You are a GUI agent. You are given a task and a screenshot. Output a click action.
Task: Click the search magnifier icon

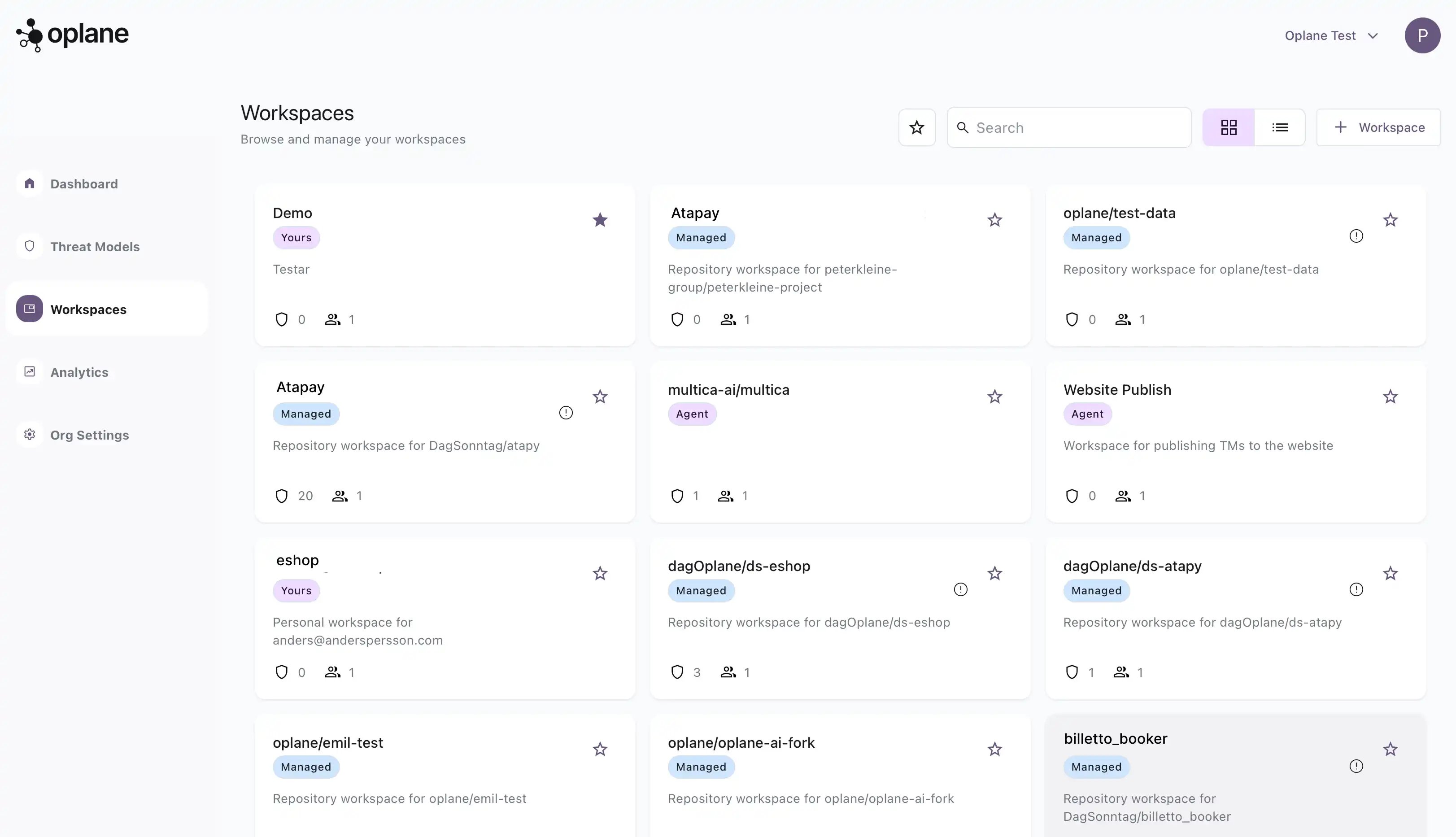coord(963,128)
